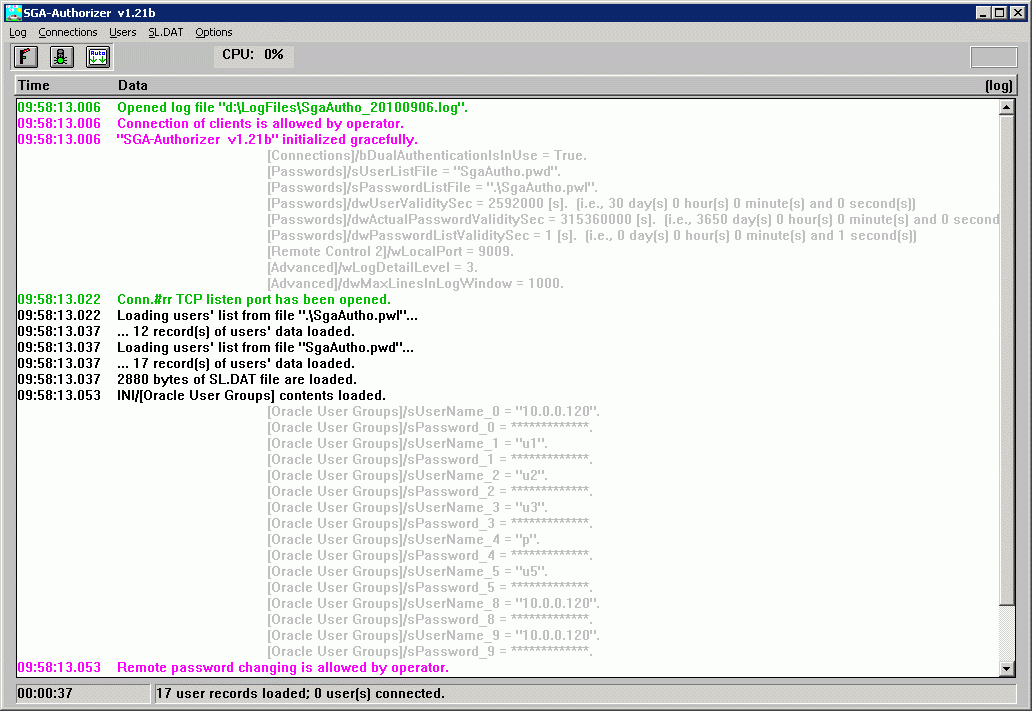Maximize the SGA-Authorizer window
1032x711 pixels.
click(x=999, y=13)
